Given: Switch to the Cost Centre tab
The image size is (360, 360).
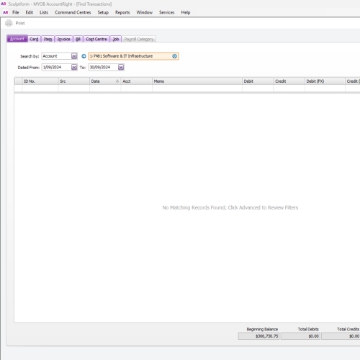Looking at the screenshot, I should [96, 39].
